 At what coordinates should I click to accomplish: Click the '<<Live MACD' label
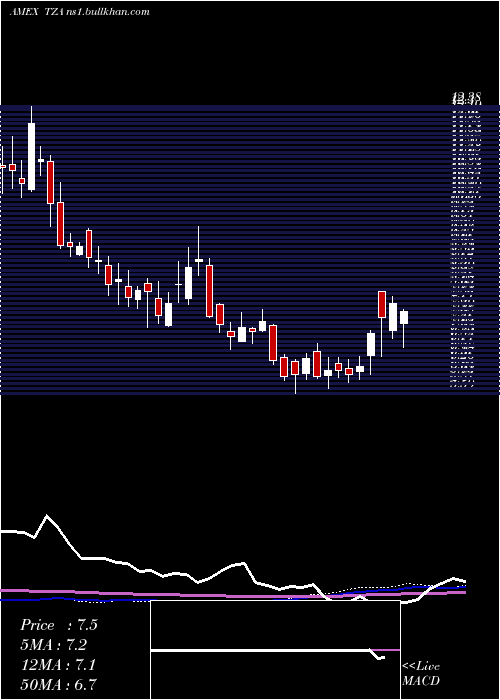coord(421,674)
